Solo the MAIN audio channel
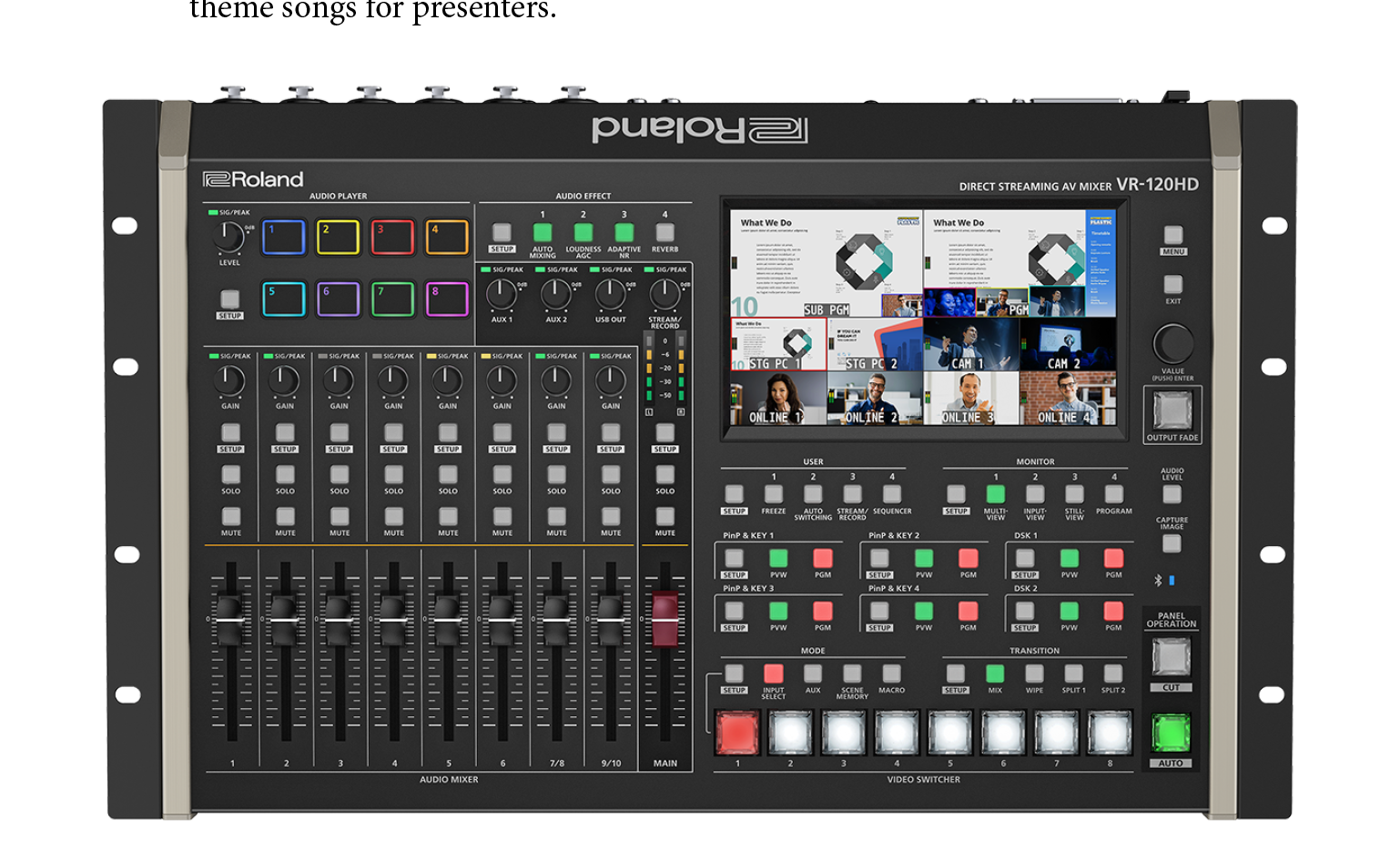 click(665, 475)
